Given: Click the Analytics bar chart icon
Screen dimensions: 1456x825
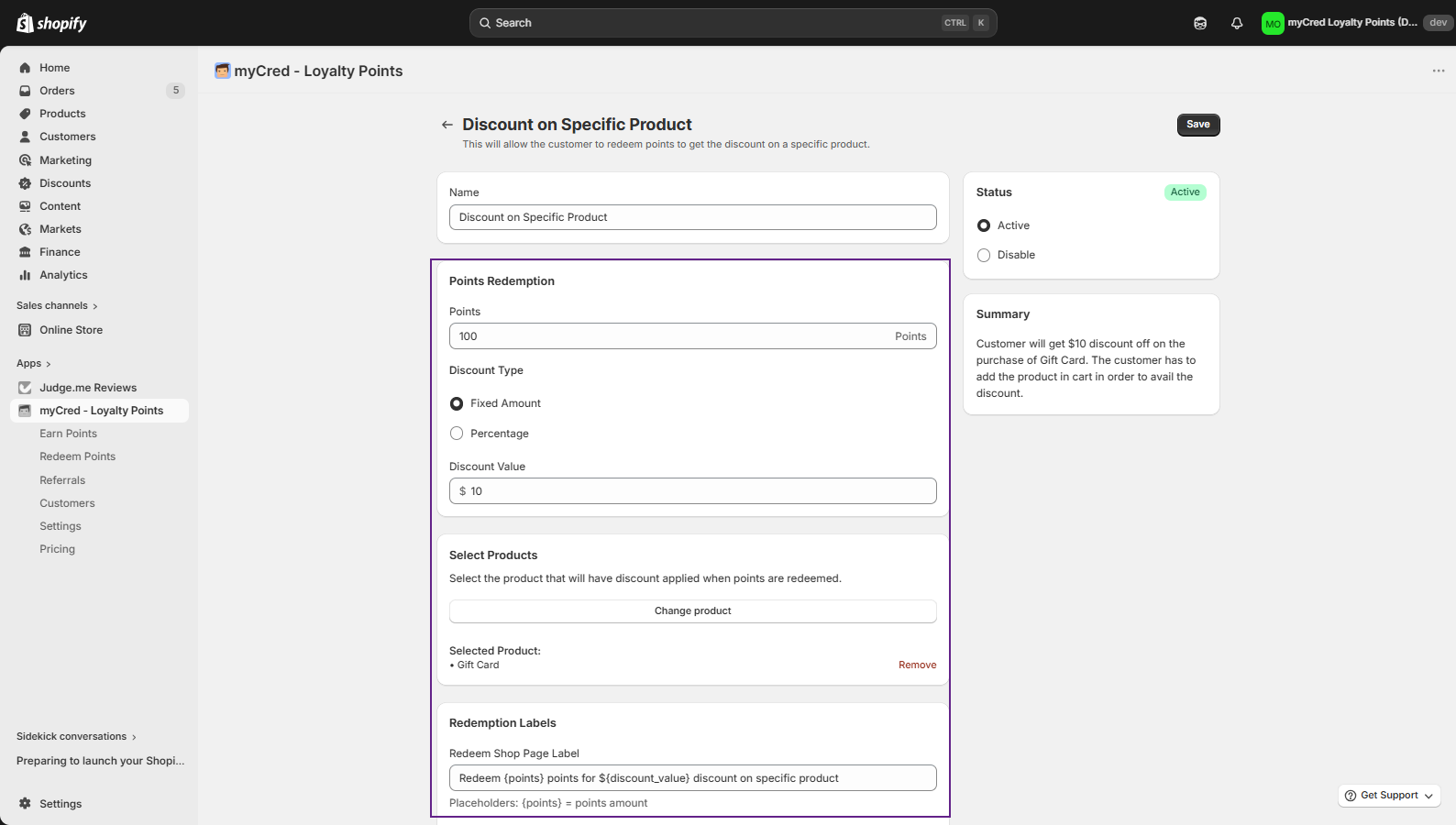Looking at the screenshot, I should pos(25,275).
